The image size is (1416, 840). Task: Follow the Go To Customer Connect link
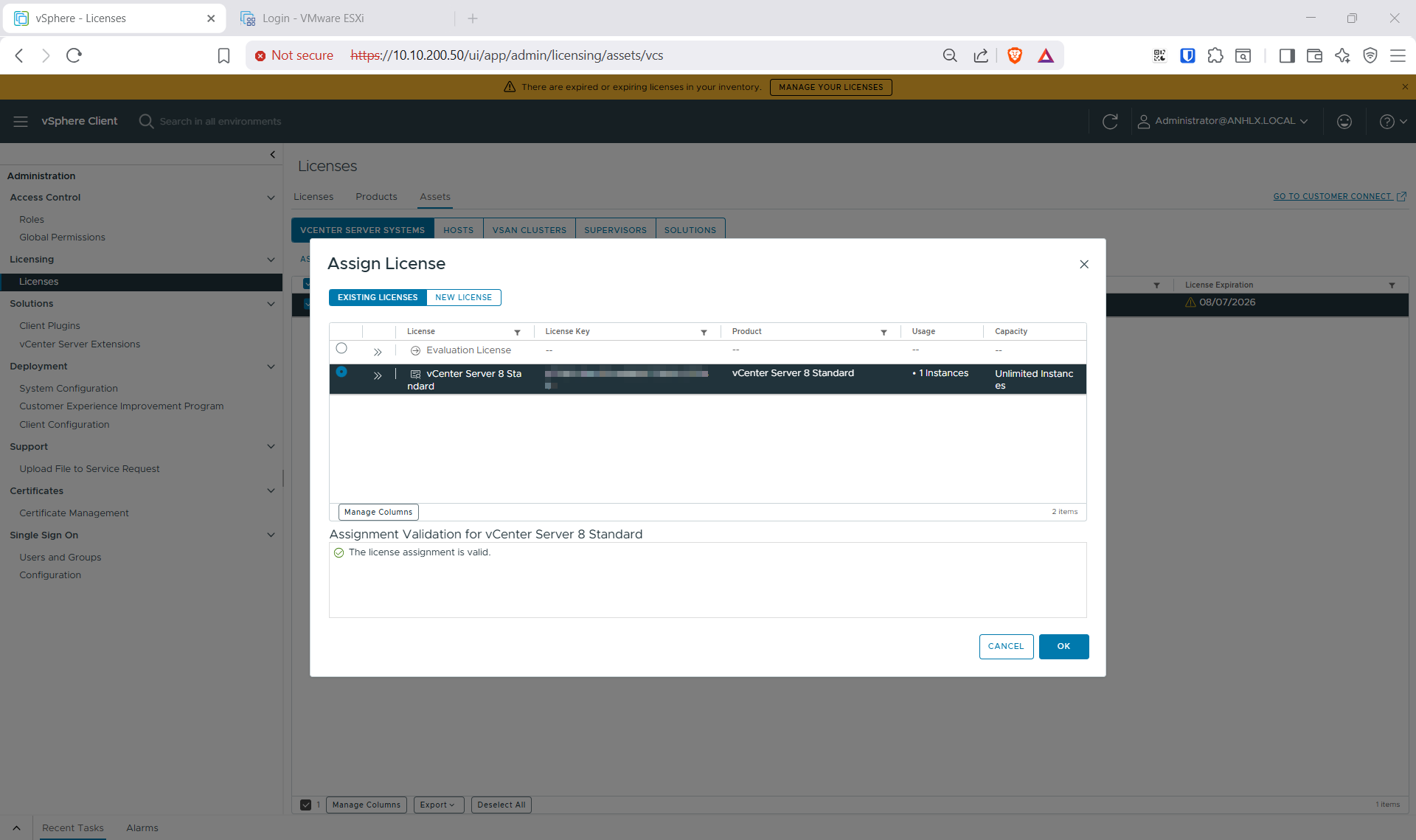[1339, 196]
